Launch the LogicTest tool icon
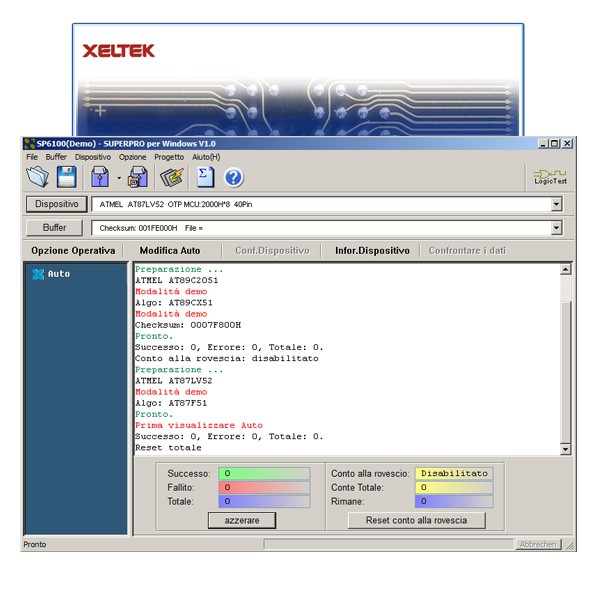The image size is (600, 600). tap(550, 178)
